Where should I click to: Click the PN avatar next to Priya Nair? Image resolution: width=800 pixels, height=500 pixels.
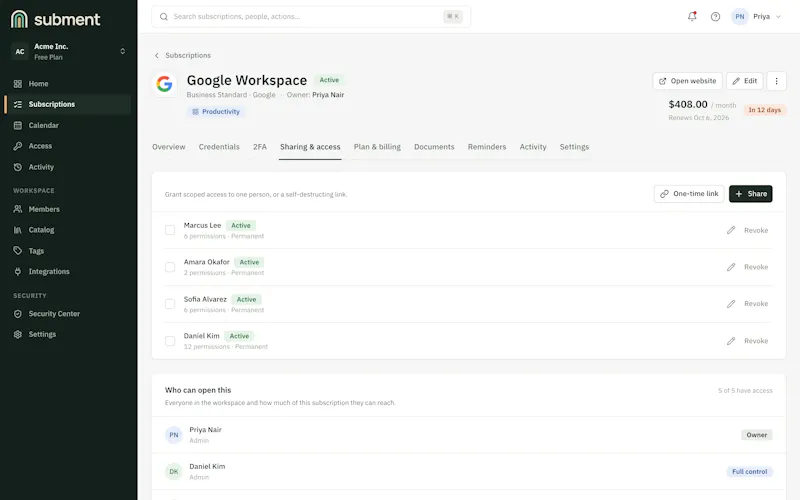click(173, 435)
